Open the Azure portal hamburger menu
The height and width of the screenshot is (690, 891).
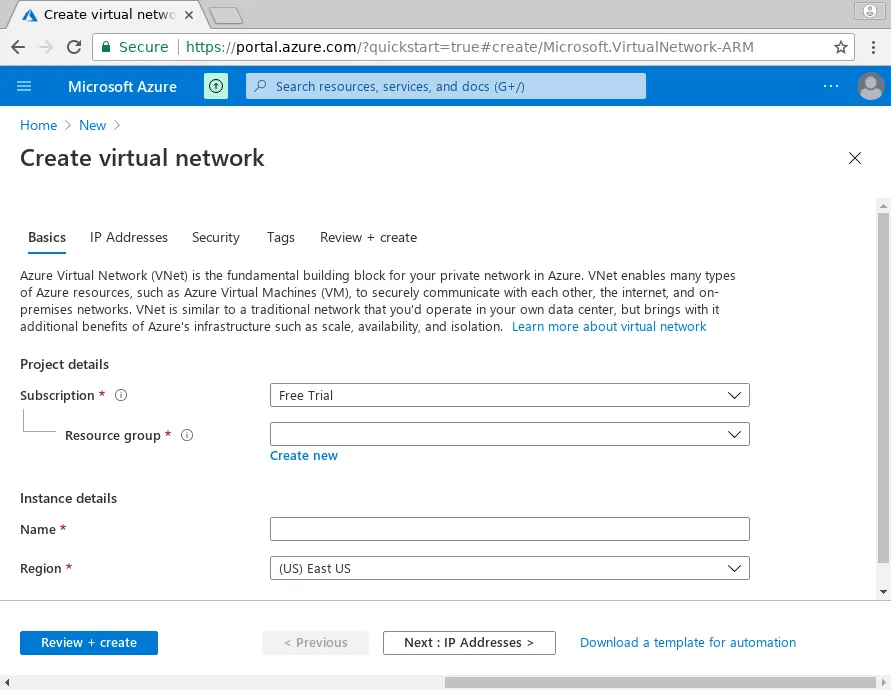point(24,86)
